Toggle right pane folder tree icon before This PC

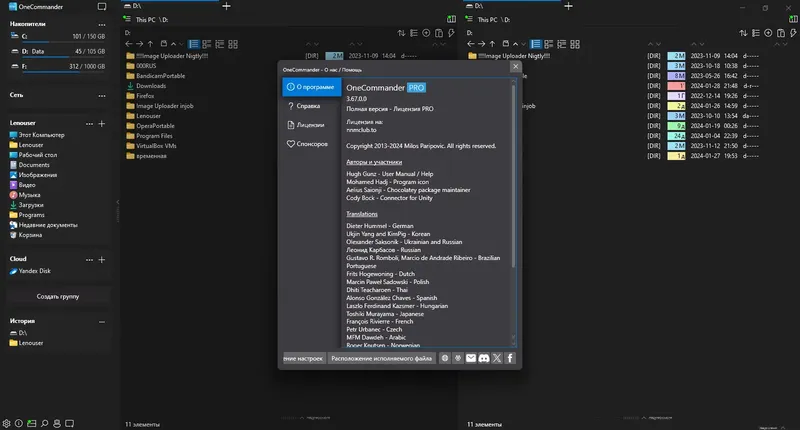[469, 19]
